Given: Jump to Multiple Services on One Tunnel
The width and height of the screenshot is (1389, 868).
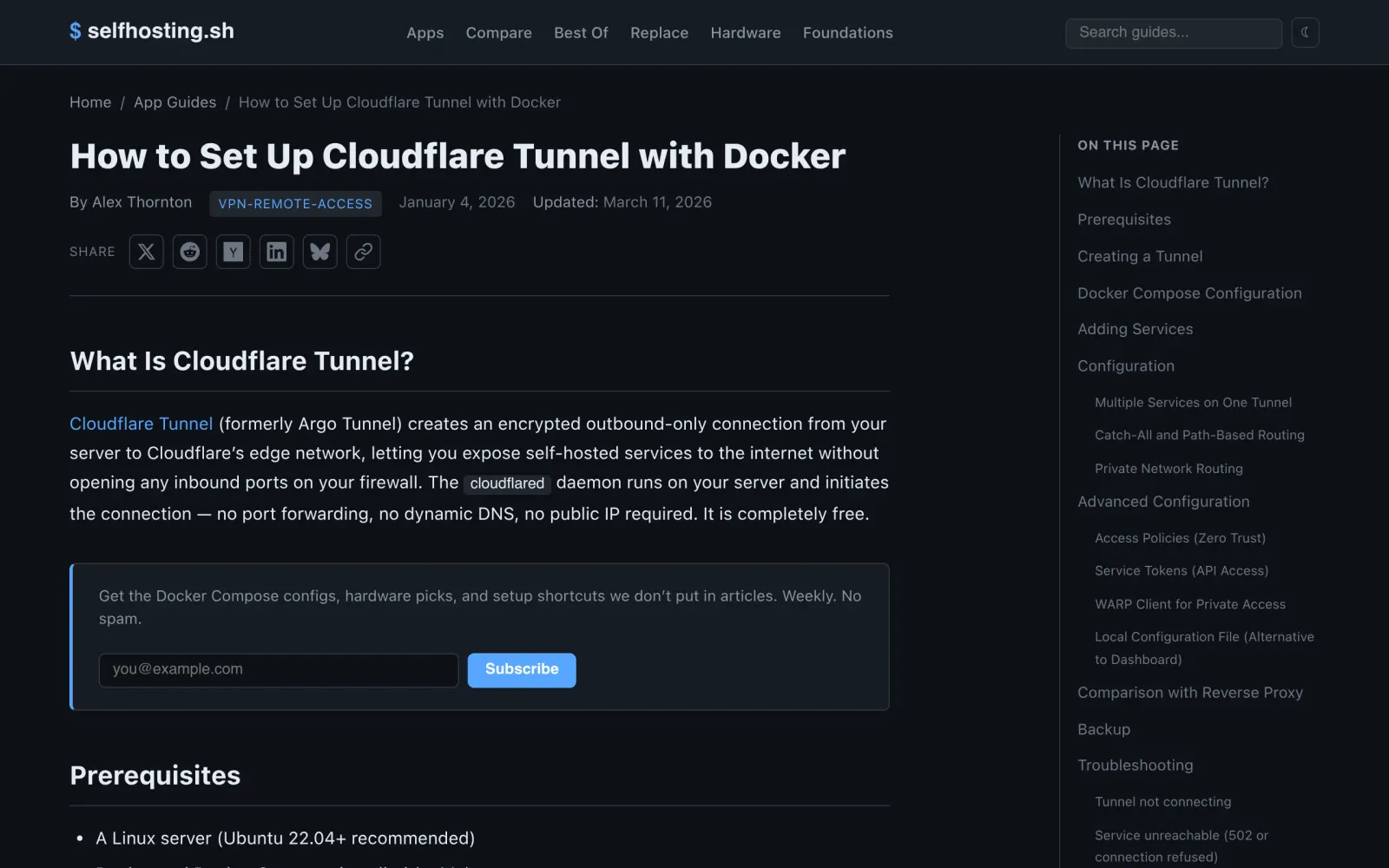Looking at the screenshot, I should tap(1193, 403).
